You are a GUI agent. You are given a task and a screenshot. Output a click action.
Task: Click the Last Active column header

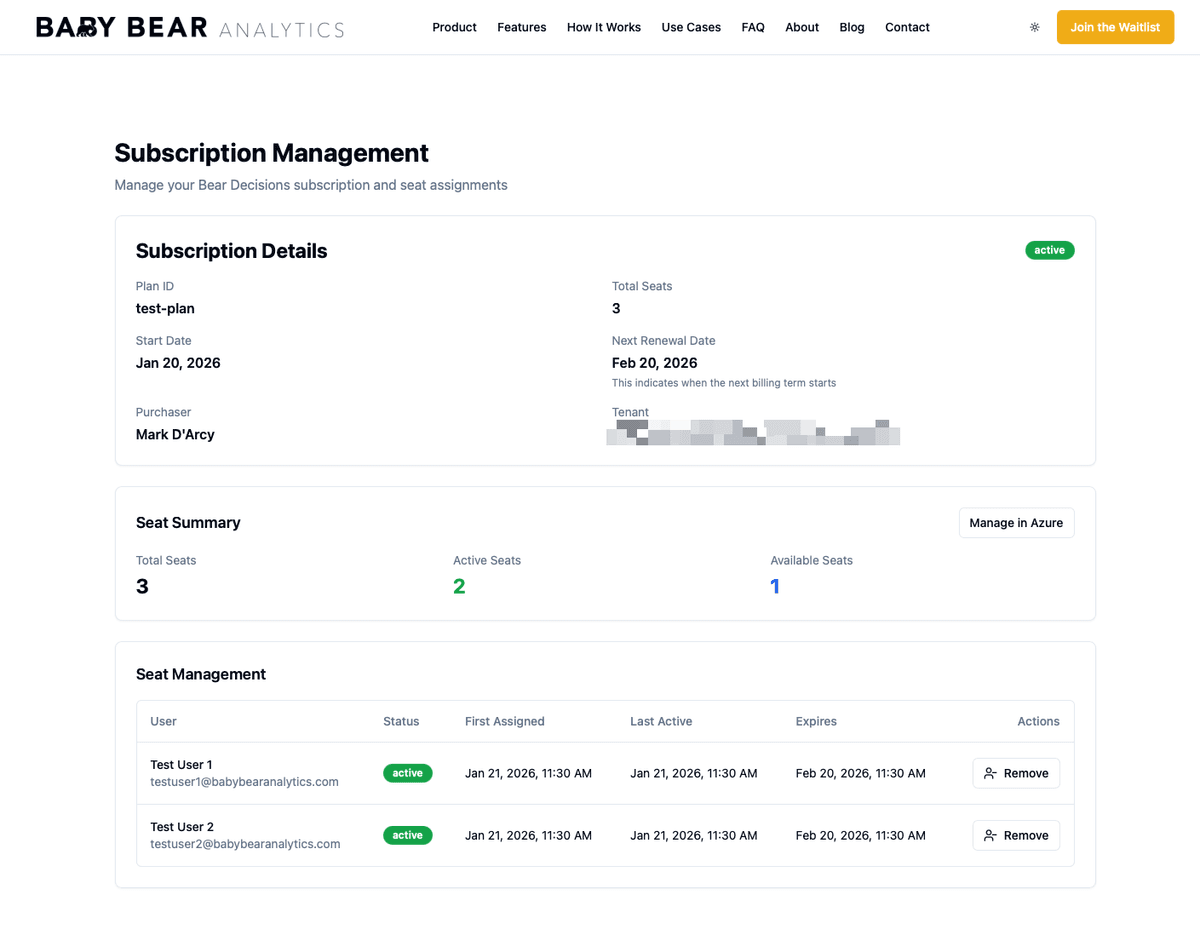pyautogui.click(x=661, y=721)
